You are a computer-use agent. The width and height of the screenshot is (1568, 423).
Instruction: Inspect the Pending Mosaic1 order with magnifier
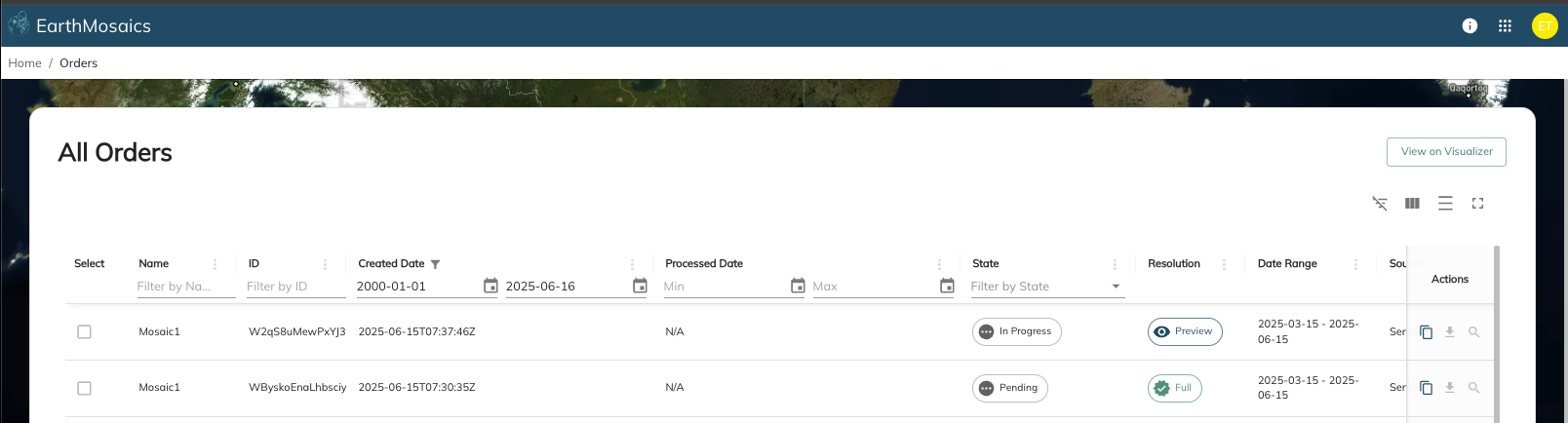(1473, 388)
